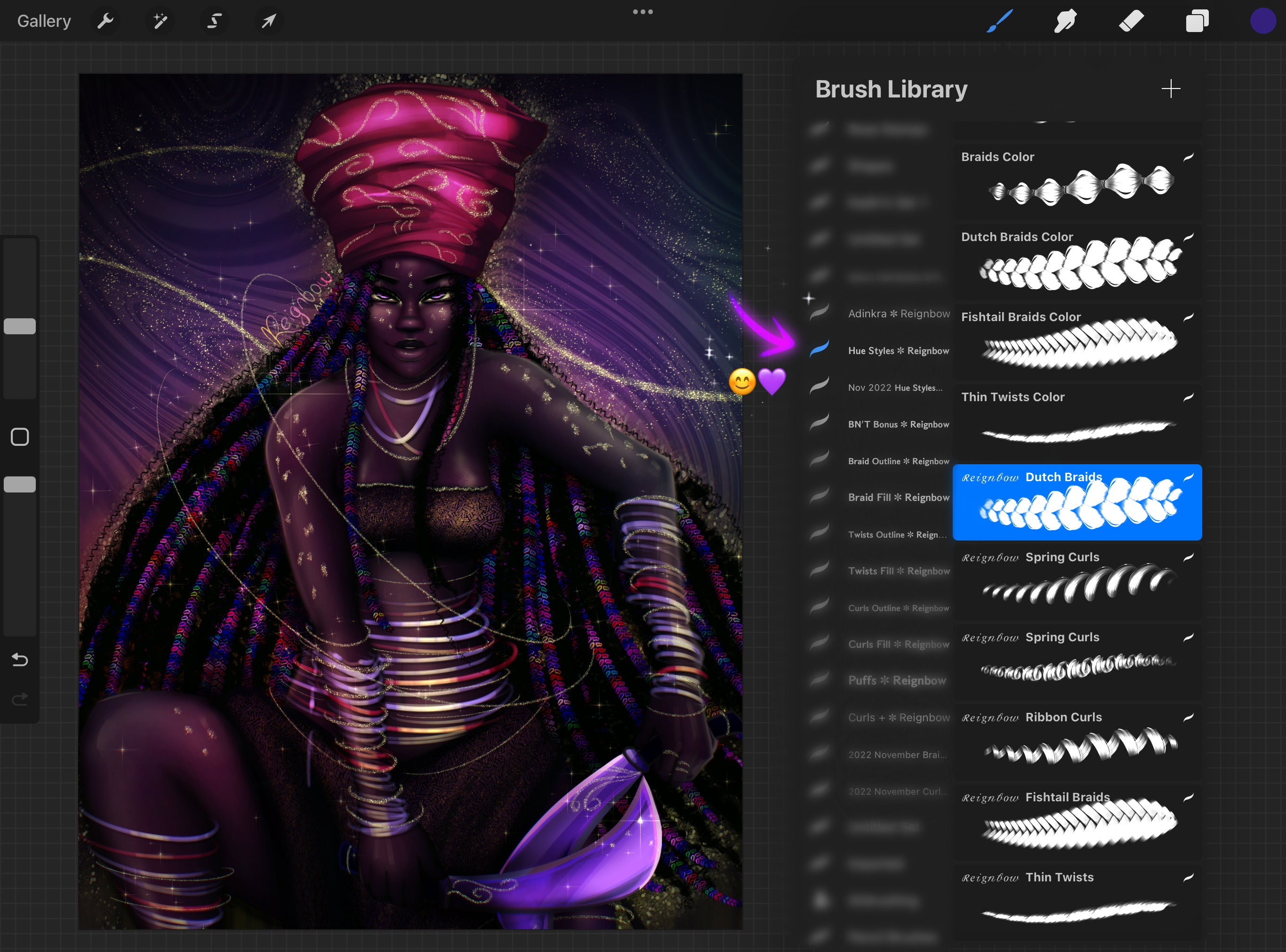
Task: Add a new brush with the plus button
Action: coord(1171,89)
